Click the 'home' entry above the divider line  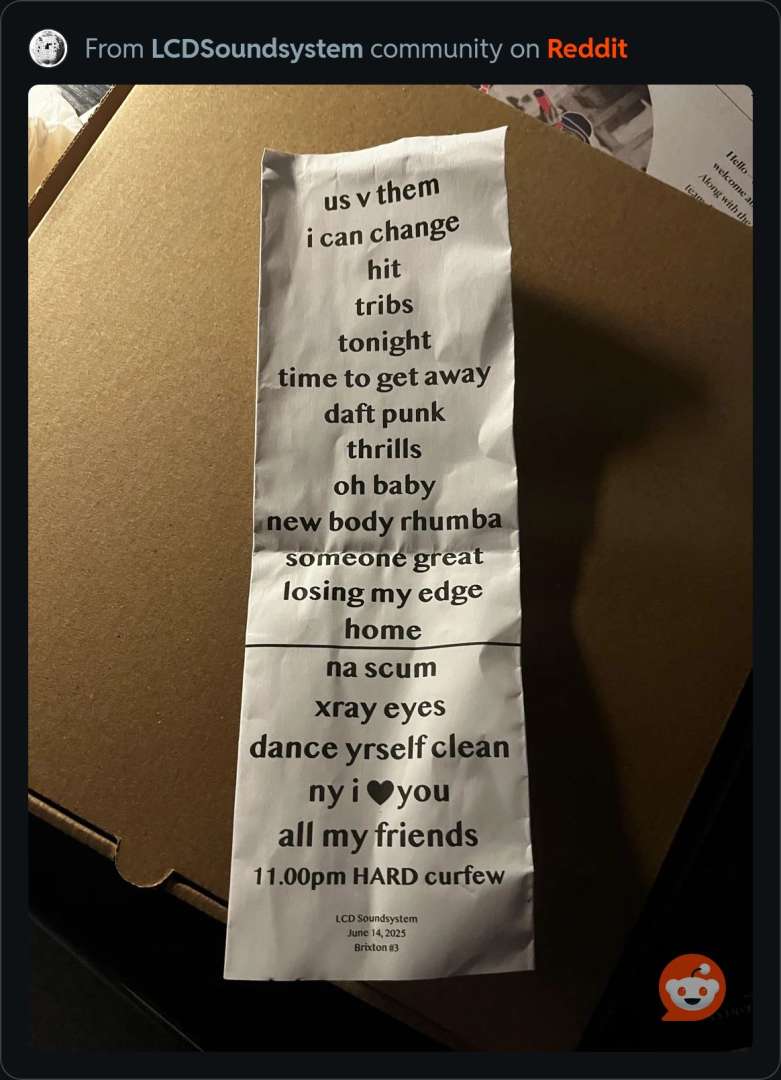383,629
